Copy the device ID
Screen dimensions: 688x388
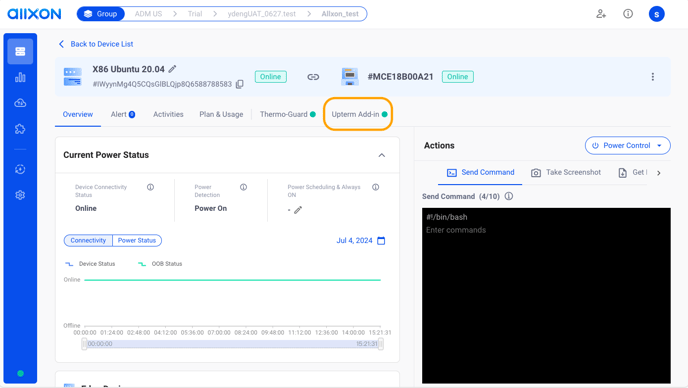click(240, 84)
